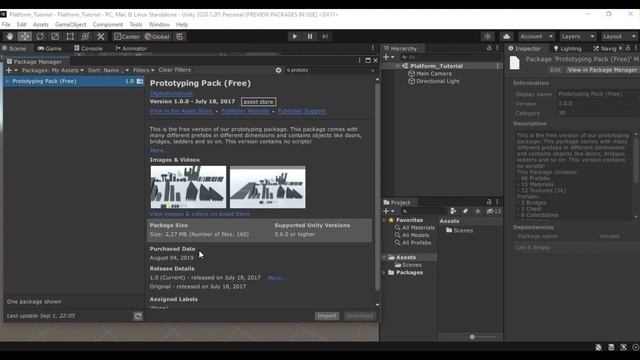Select the Rotate tool in toolbar
Screen dimensions: 640x360
tap(40, 36)
